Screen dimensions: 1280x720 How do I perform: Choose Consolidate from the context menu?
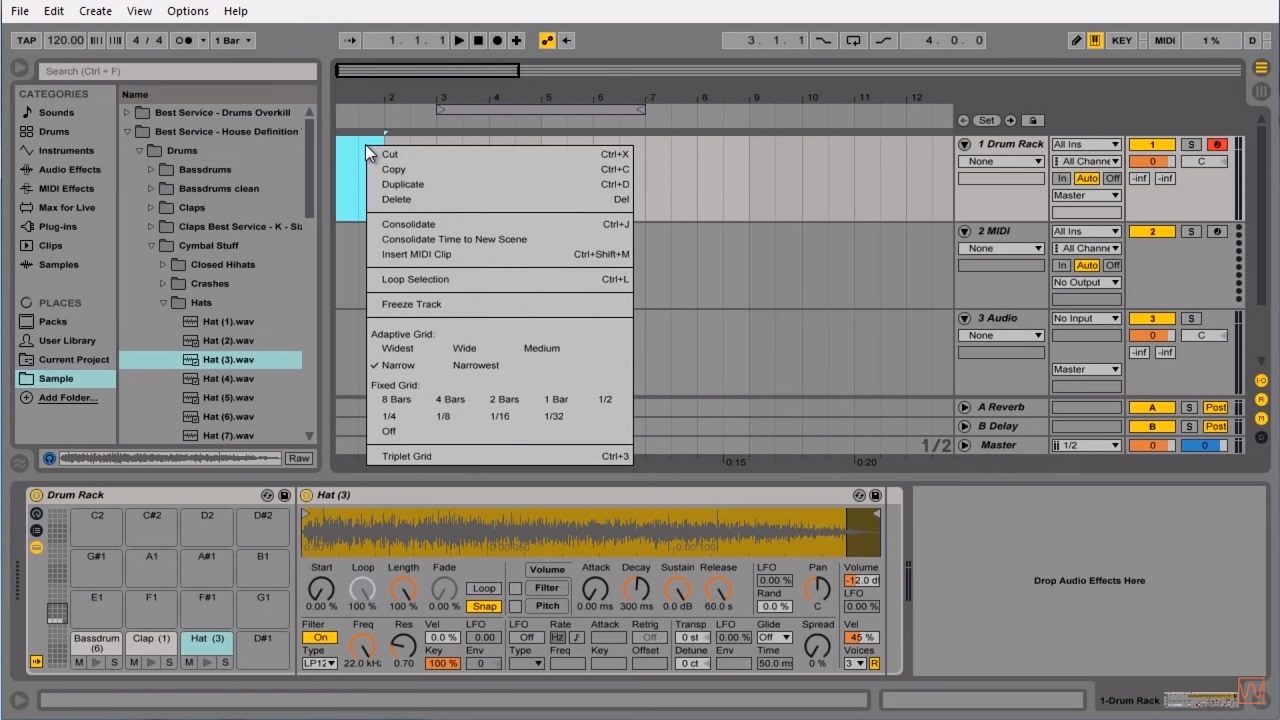[x=408, y=224]
